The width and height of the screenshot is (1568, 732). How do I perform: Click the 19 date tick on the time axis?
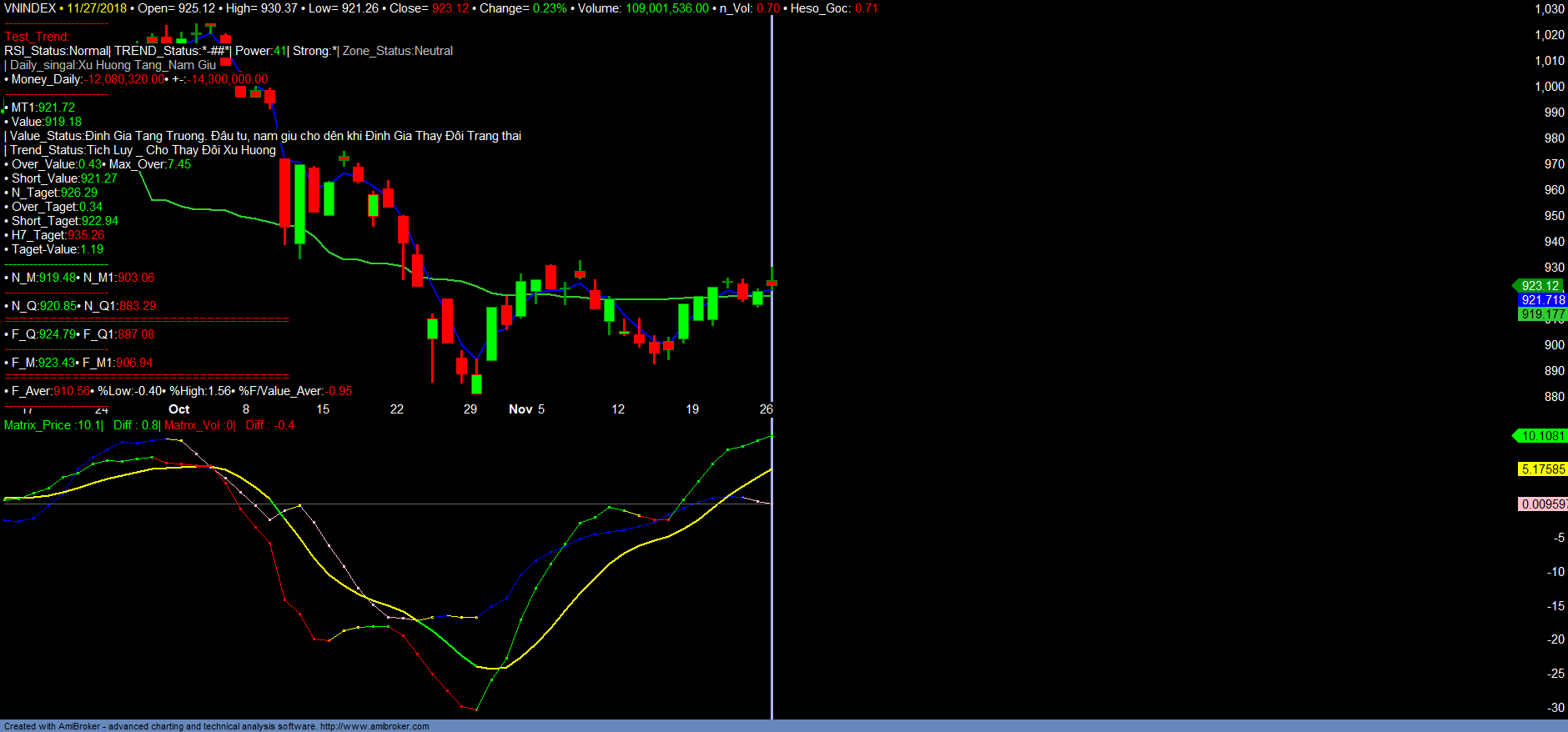pos(692,409)
